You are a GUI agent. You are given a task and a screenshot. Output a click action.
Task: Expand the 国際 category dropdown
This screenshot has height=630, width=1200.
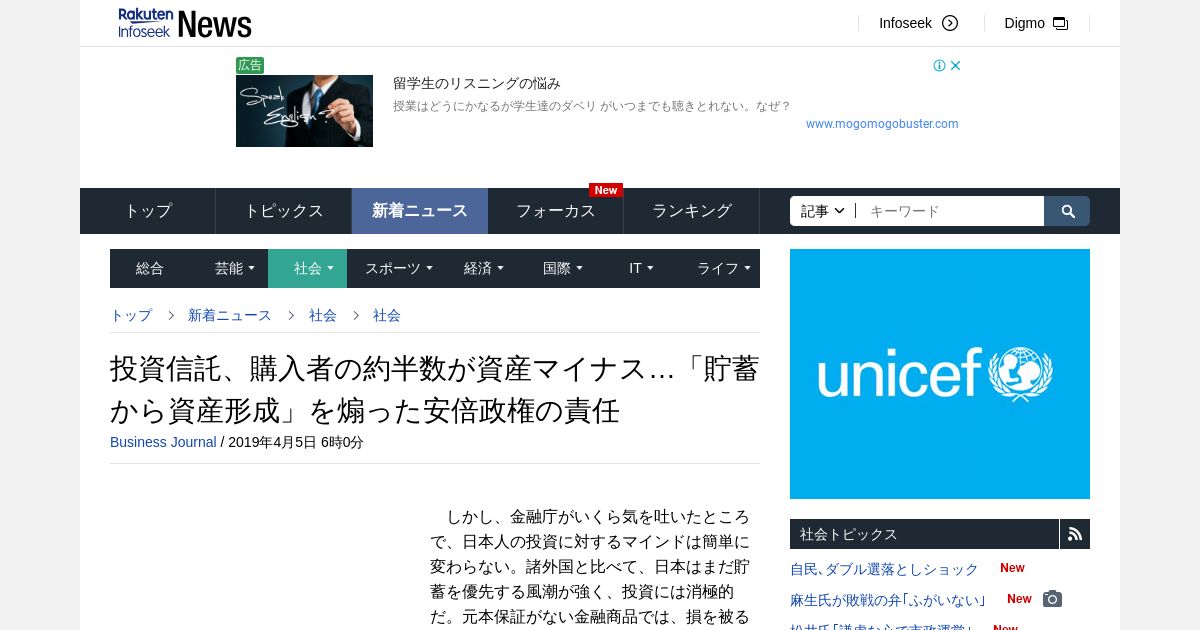coord(562,268)
